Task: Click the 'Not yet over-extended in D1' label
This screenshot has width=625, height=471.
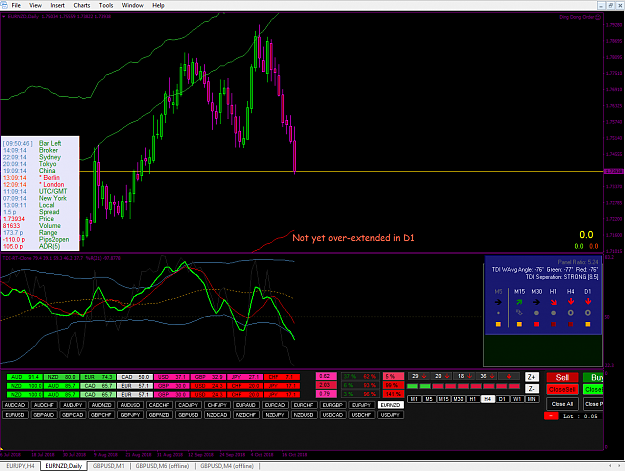Action: pos(354,238)
